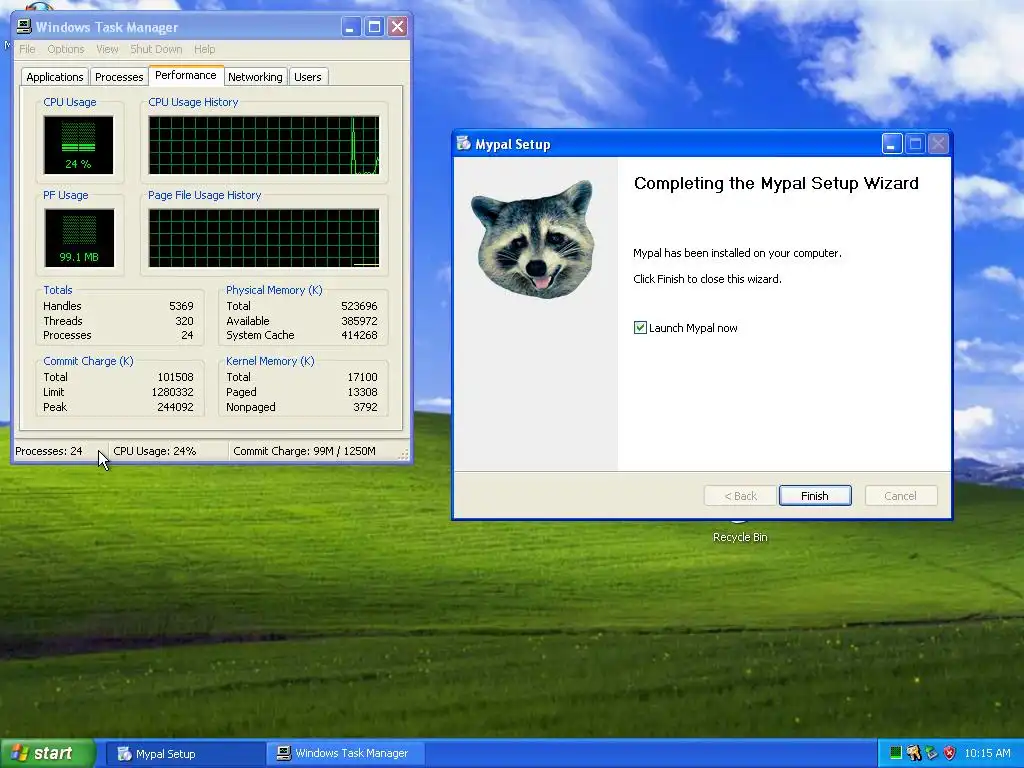This screenshot has width=1024, height=768.
Task: Click status bar text Processes: 24
Action: pyautogui.click(x=48, y=451)
